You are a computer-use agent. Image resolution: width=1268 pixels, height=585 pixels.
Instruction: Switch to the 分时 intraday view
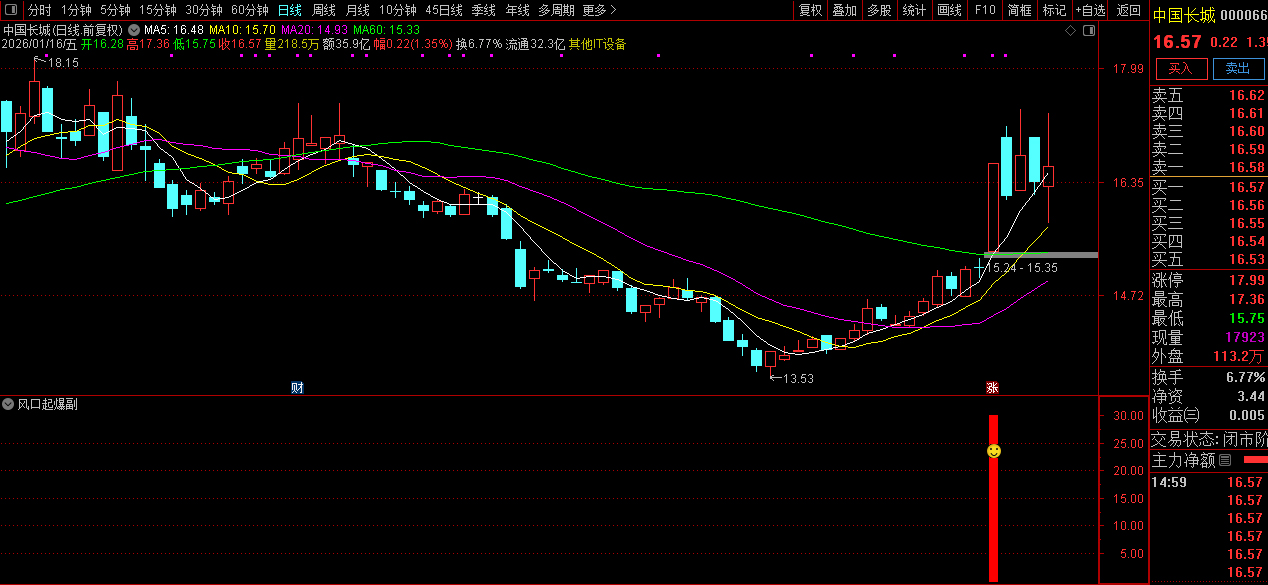coord(39,10)
